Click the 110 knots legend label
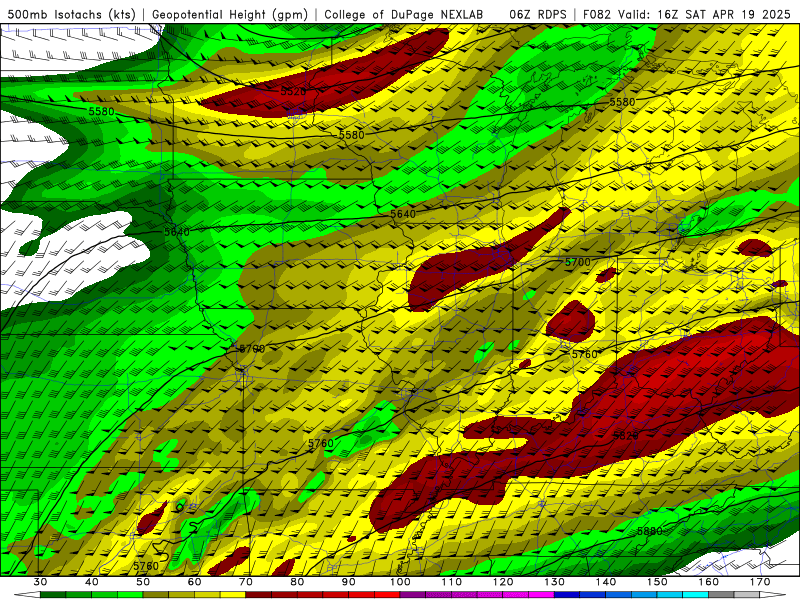This screenshot has width=800, height=600. [452, 582]
